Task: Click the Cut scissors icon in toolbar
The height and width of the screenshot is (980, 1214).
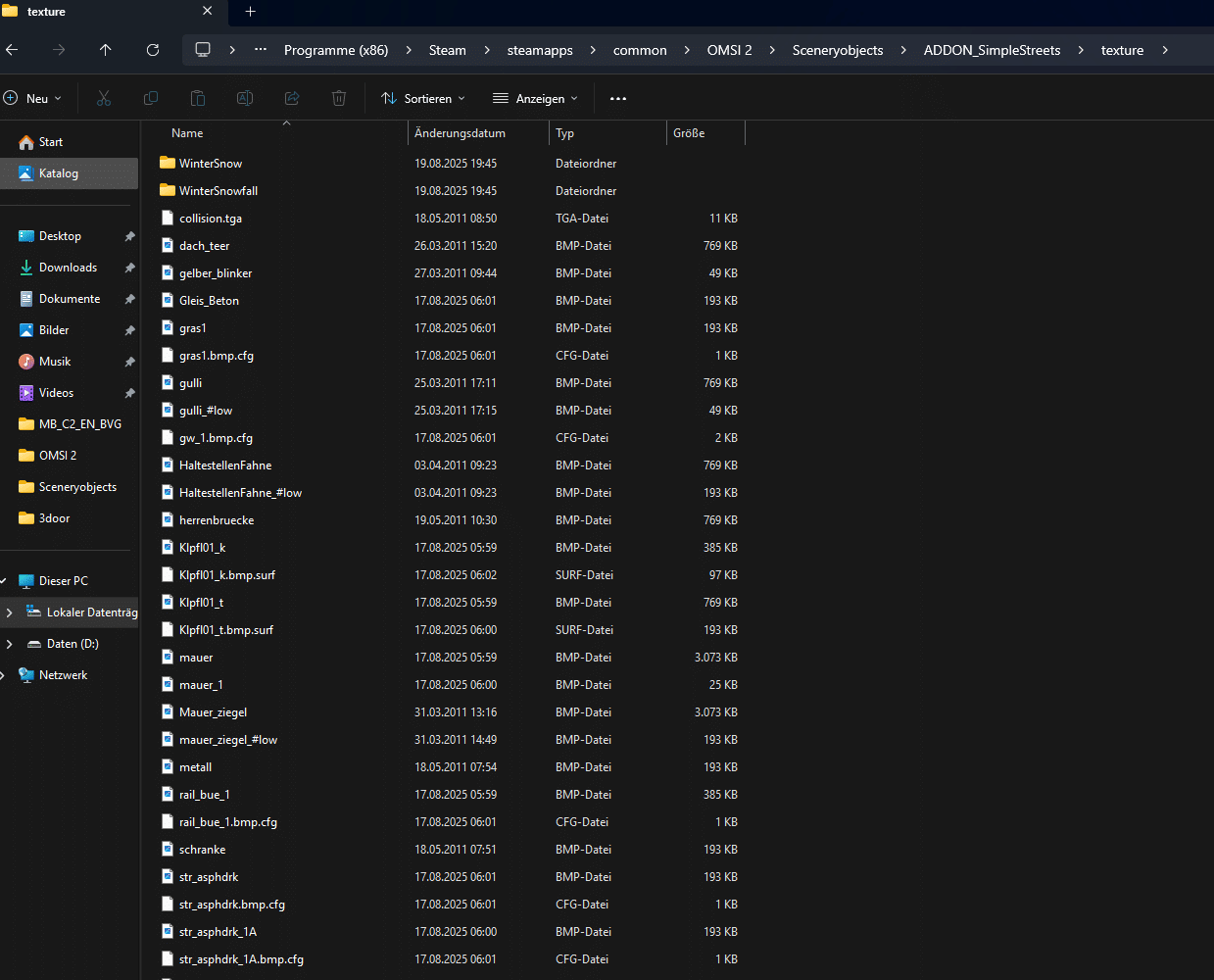Action: (x=104, y=98)
